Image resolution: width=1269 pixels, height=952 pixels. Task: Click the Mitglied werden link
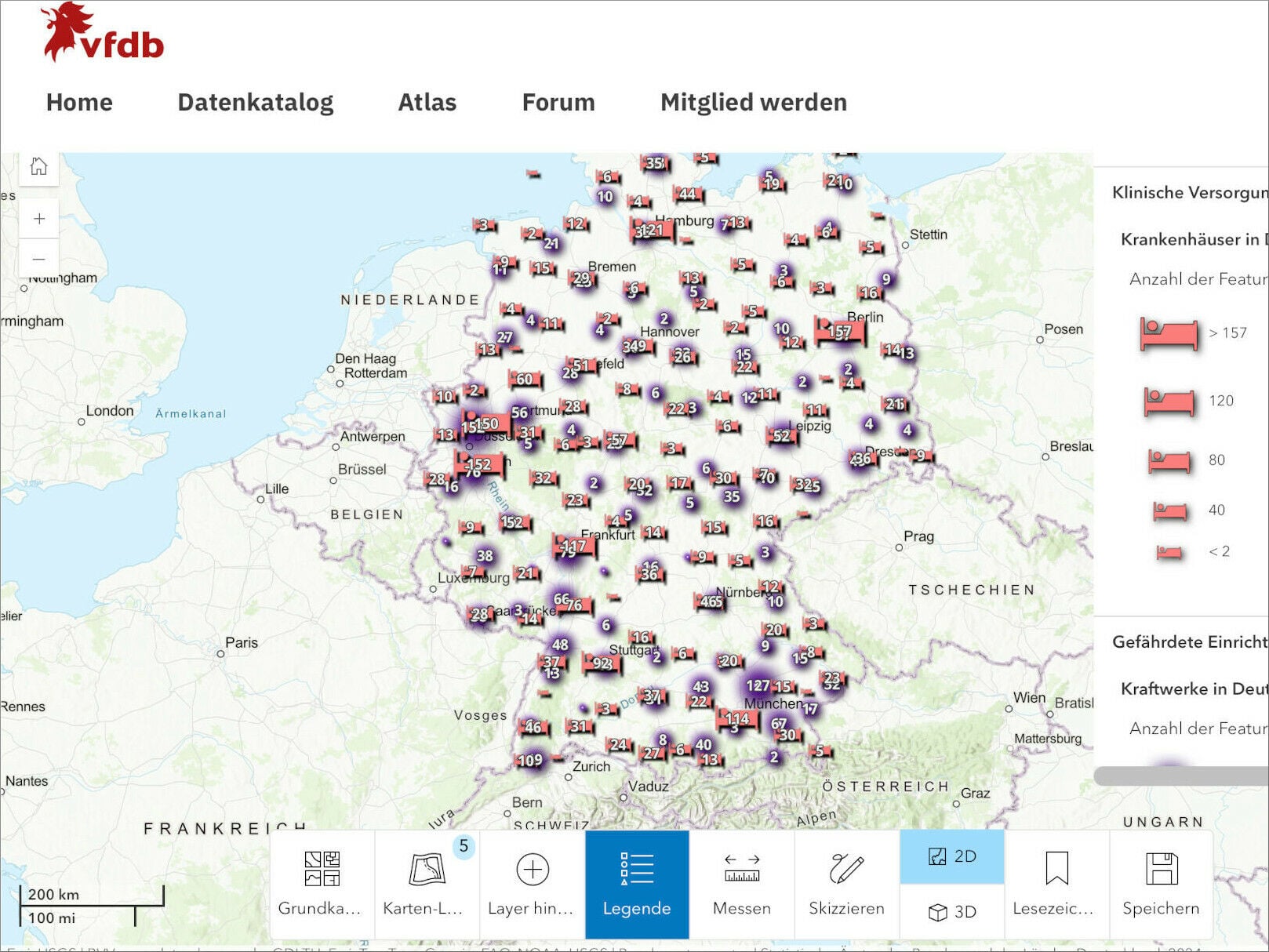click(x=753, y=102)
